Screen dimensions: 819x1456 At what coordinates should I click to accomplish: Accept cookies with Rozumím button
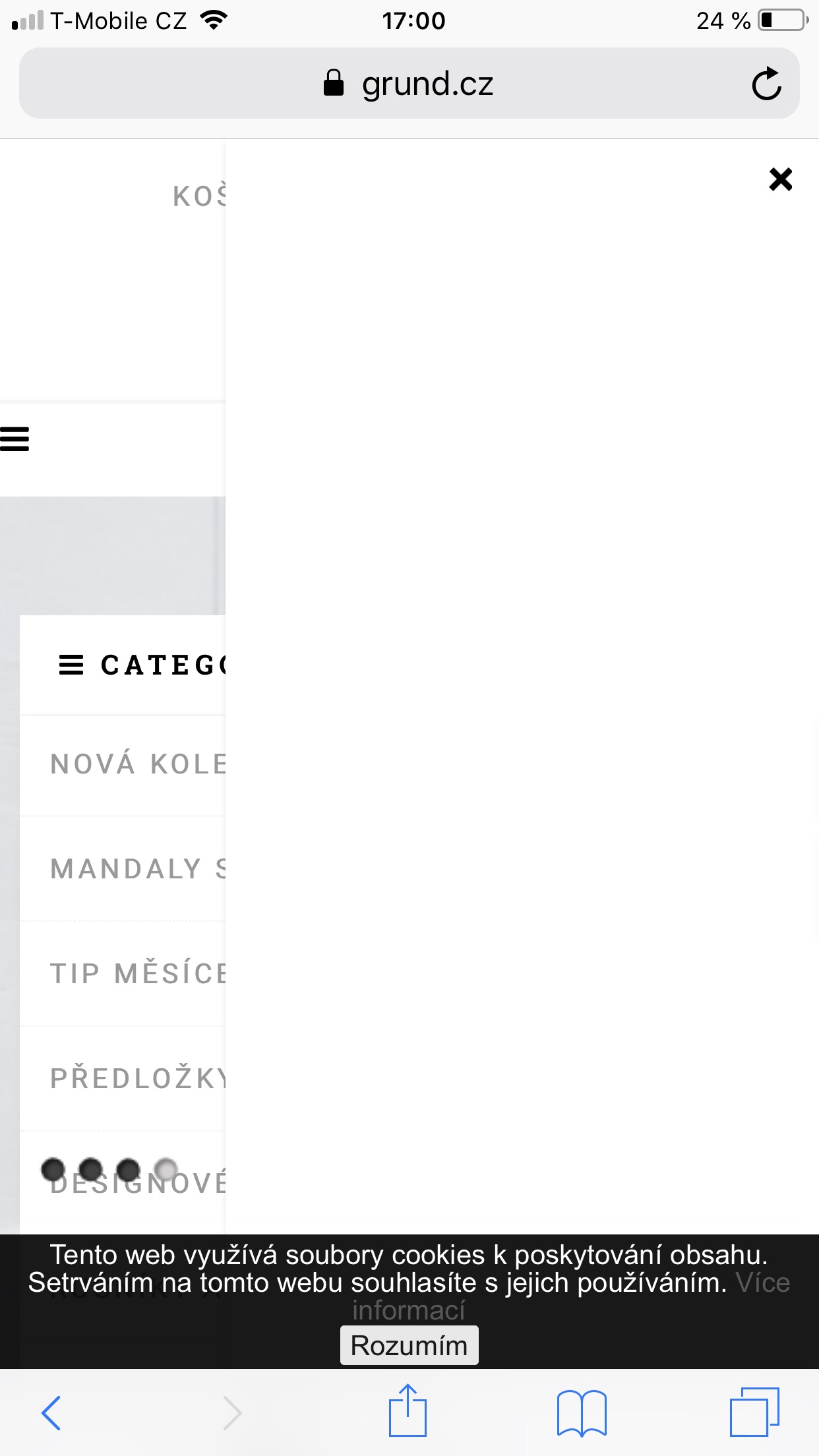[x=409, y=1345]
